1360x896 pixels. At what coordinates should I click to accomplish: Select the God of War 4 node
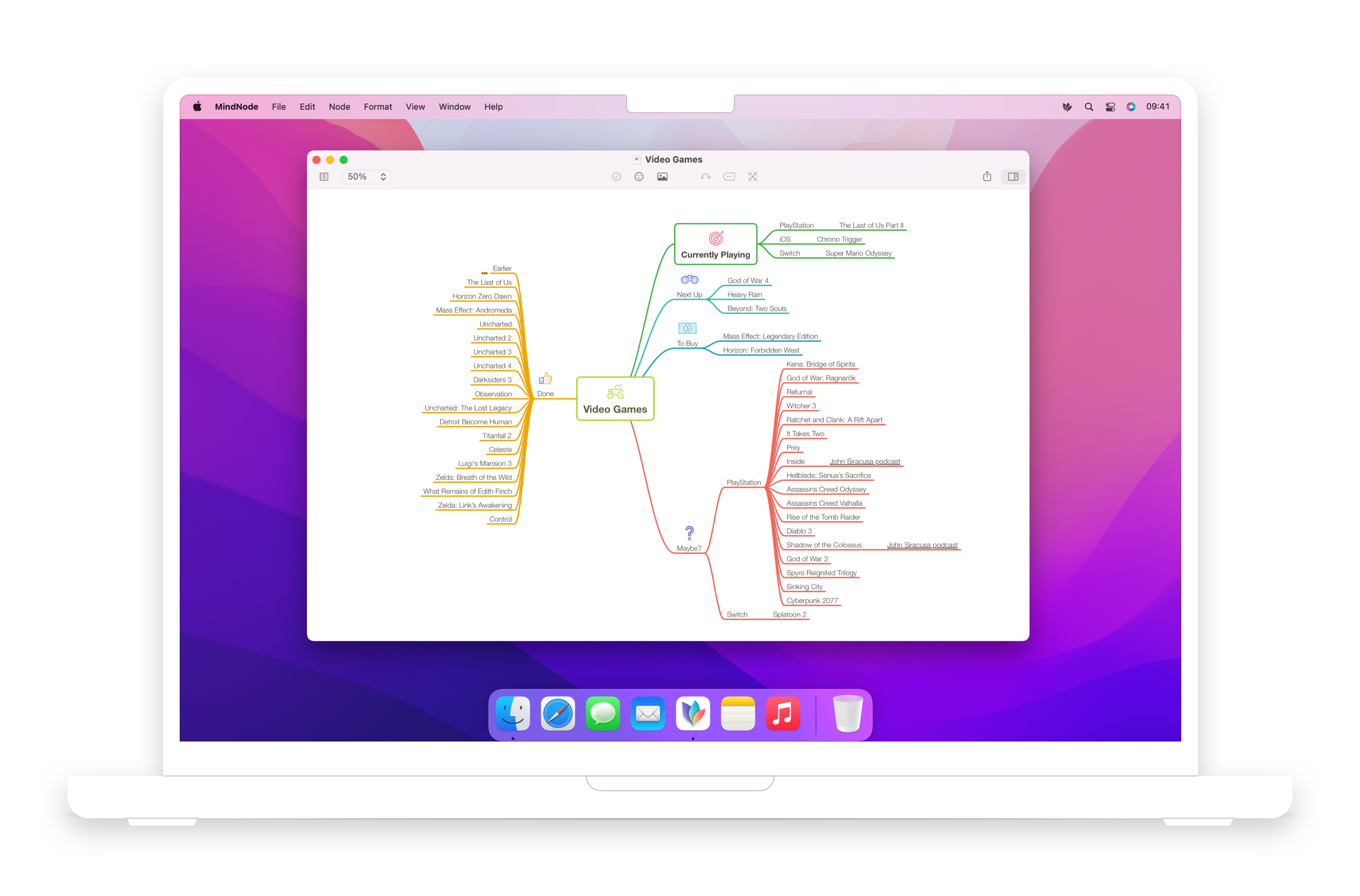748,280
